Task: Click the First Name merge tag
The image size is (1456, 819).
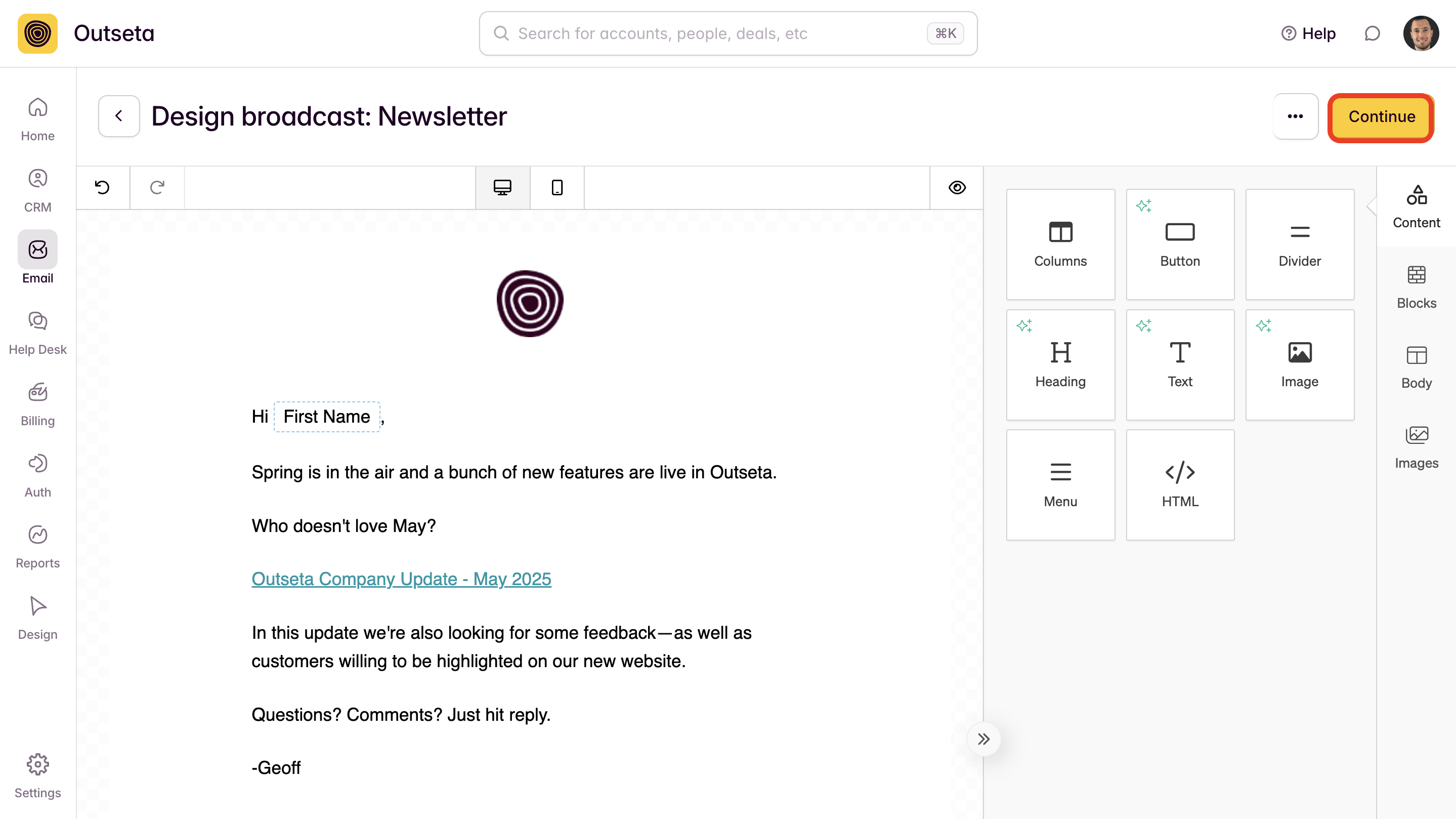Action: pos(327,417)
